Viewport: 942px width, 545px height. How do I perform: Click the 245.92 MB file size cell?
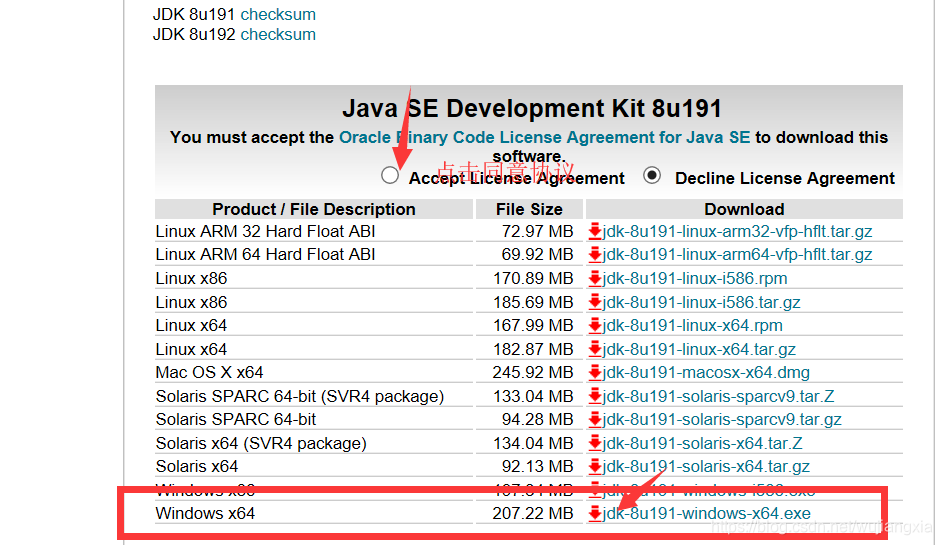click(533, 373)
